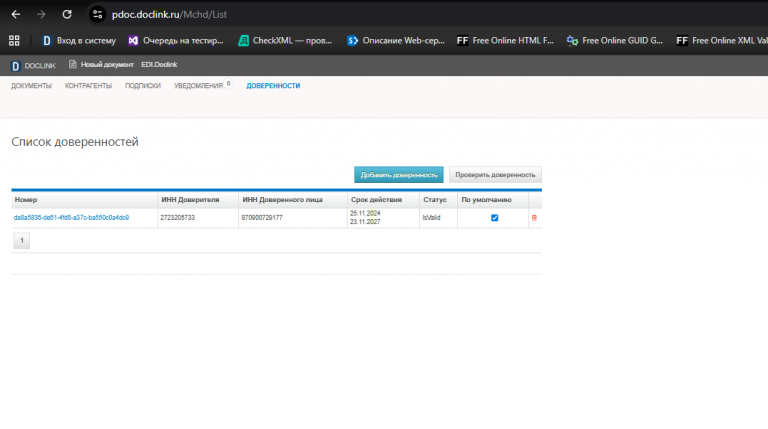This screenshot has height=429, width=768.
Task: Open the CheckXML bookmark
Action: [x=285, y=41]
